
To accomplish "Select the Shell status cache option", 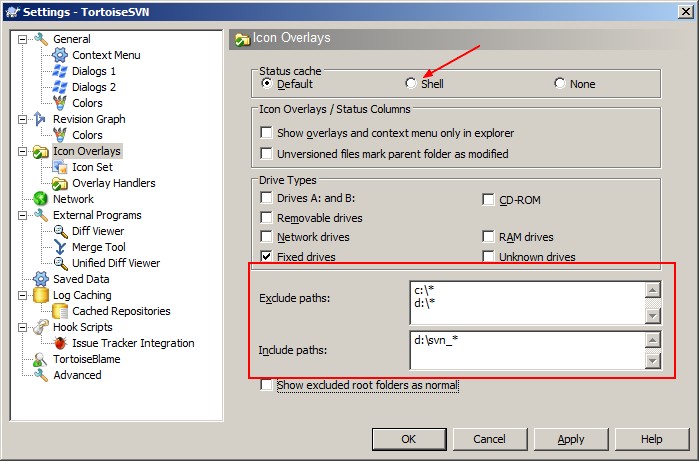I will coord(411,84).
